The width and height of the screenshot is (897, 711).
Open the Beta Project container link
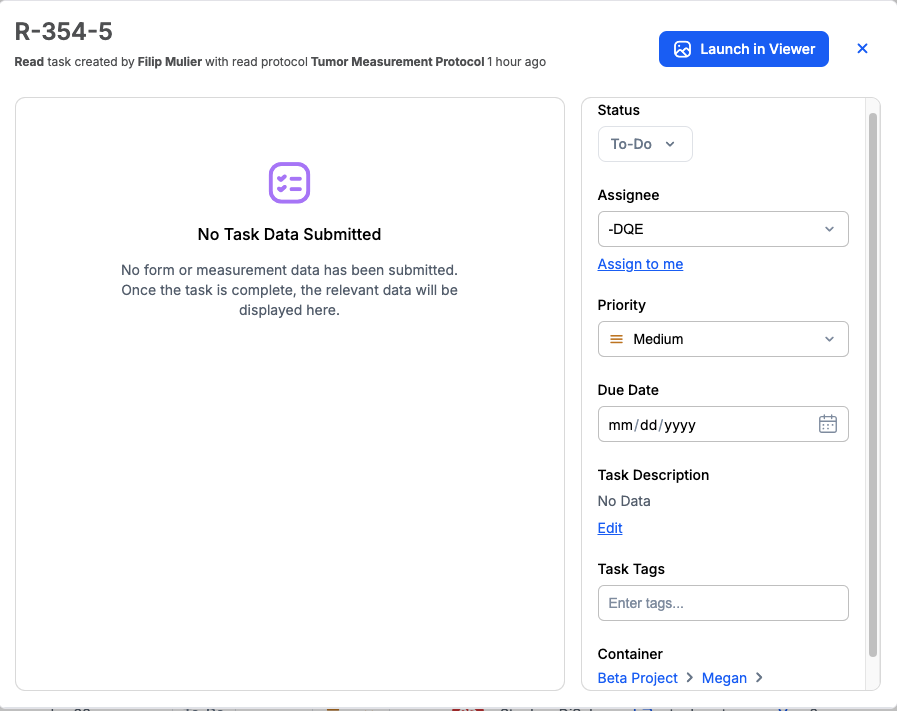pos(637,678)
